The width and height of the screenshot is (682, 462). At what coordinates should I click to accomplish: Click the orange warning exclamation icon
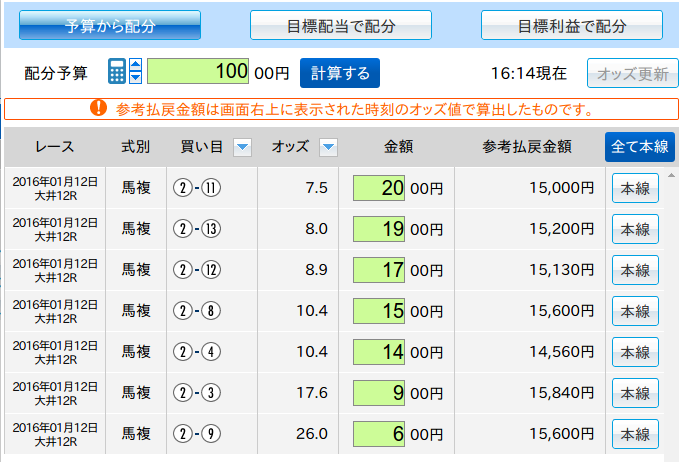(x=98, y=108)
